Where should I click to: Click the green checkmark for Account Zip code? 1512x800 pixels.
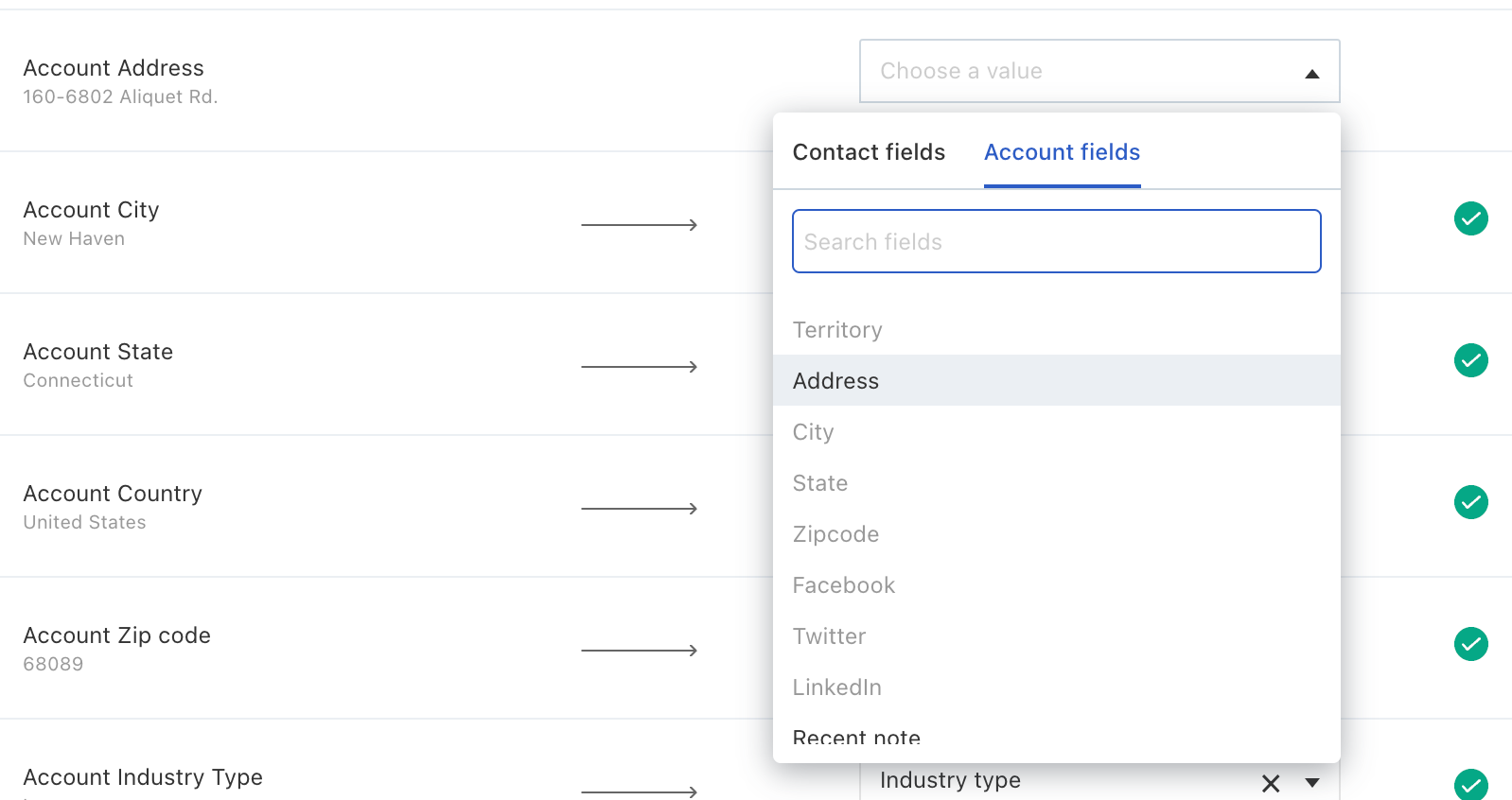tap(1470, 644)
